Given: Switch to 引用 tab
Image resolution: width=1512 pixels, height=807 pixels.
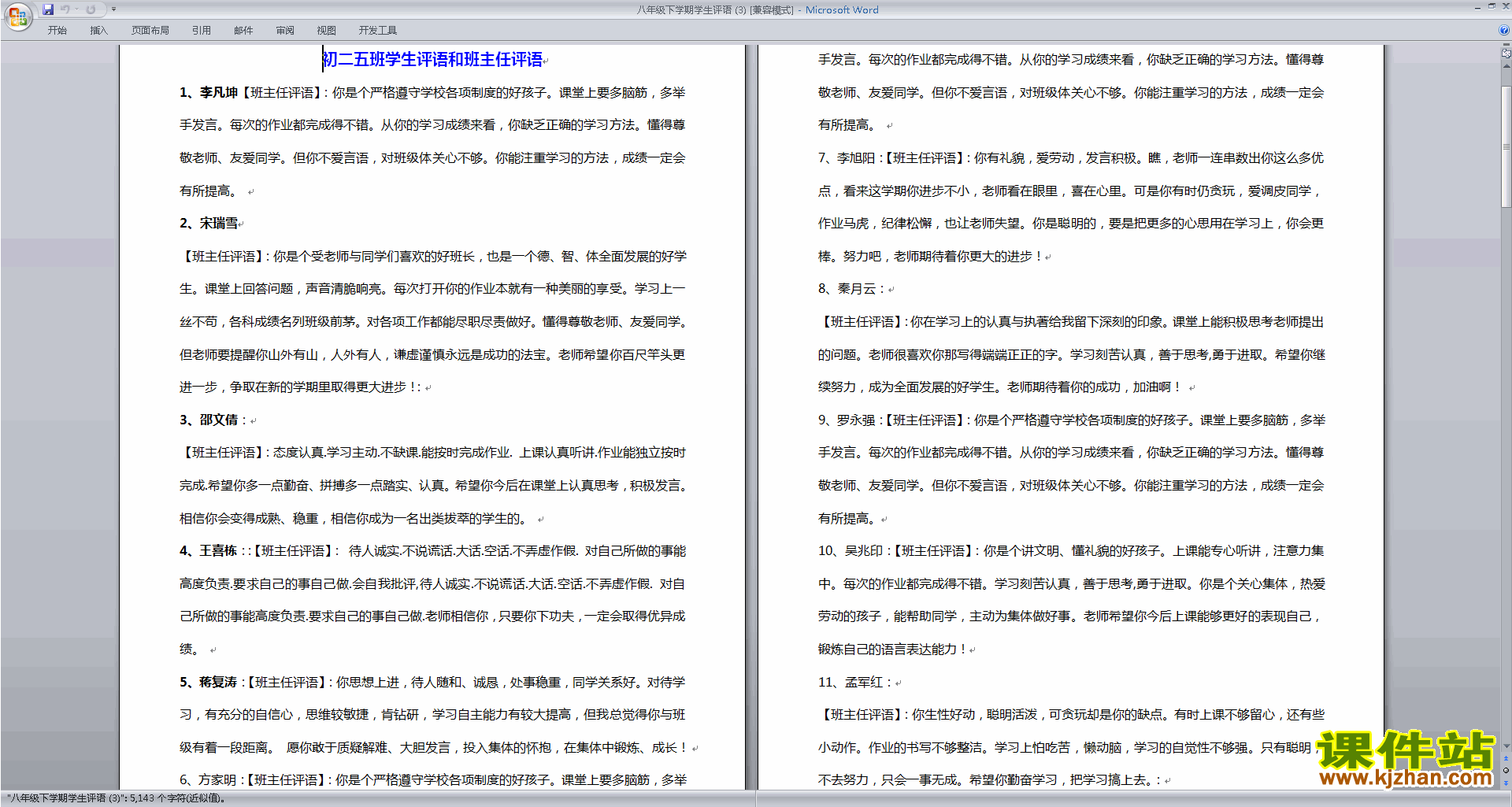Looking at the screenshot, I should pyautogui.click(x=201, y=31).
